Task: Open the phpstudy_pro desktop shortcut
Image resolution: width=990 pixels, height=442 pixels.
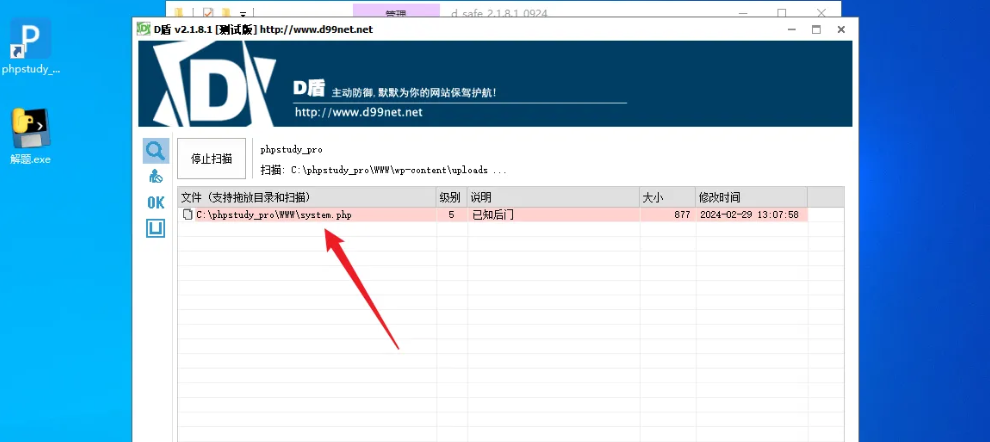Action: (x=30, y=46)
